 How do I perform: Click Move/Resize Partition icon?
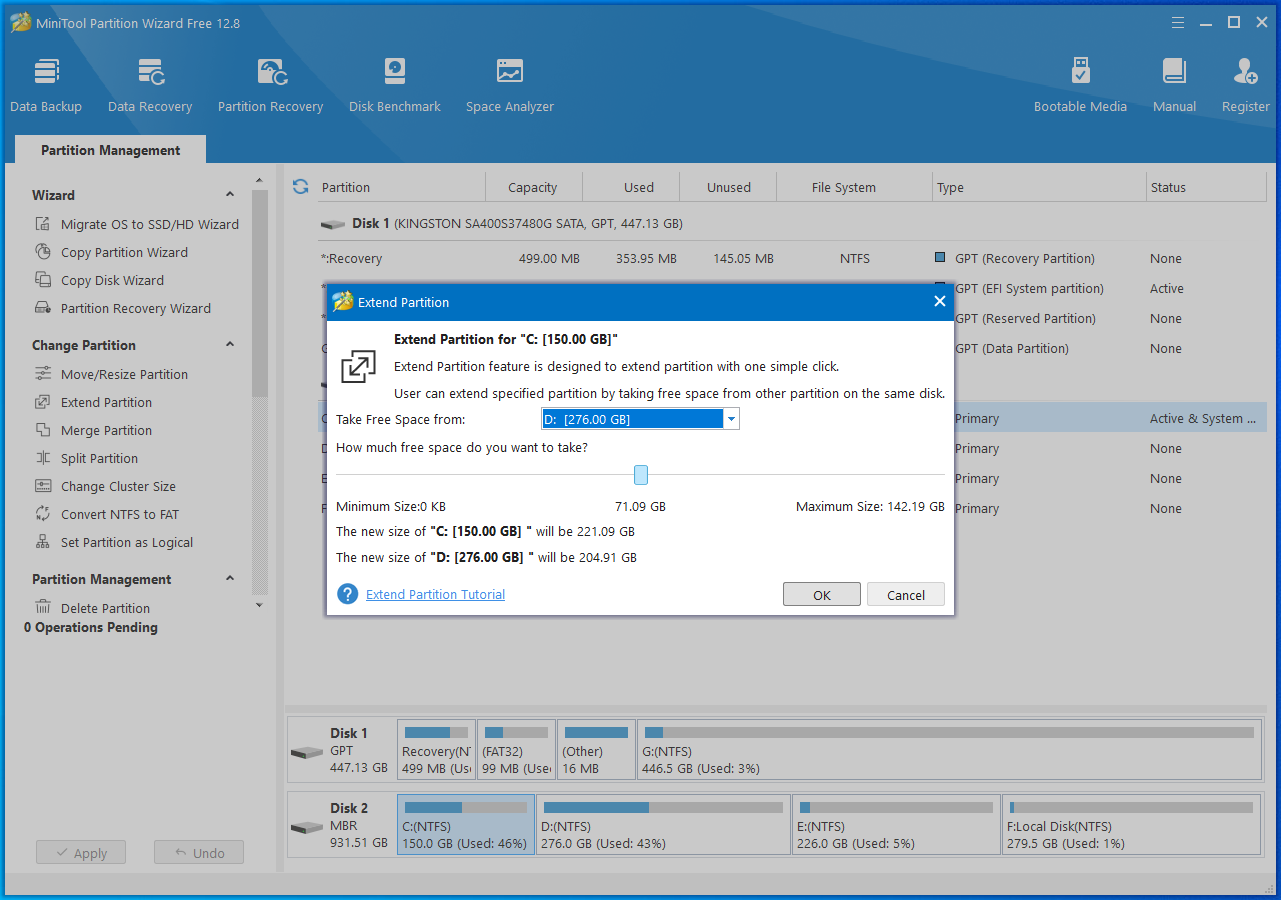tap(43, 374)
